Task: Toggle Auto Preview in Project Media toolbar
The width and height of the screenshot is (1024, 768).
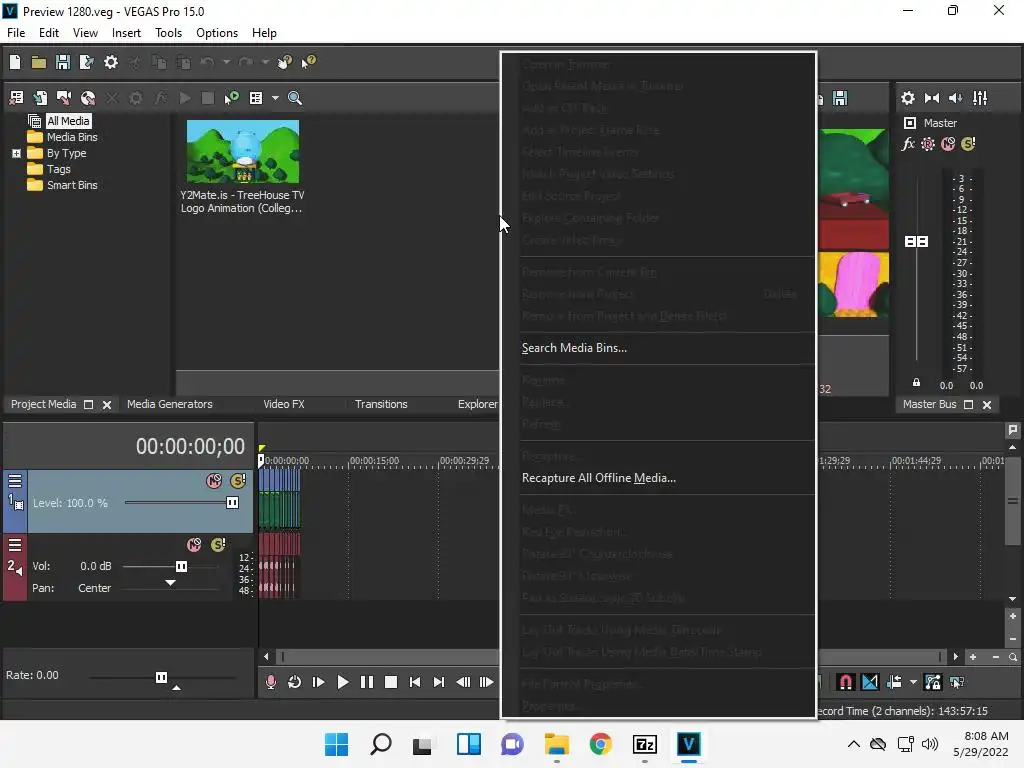Action: coord(231,98)
